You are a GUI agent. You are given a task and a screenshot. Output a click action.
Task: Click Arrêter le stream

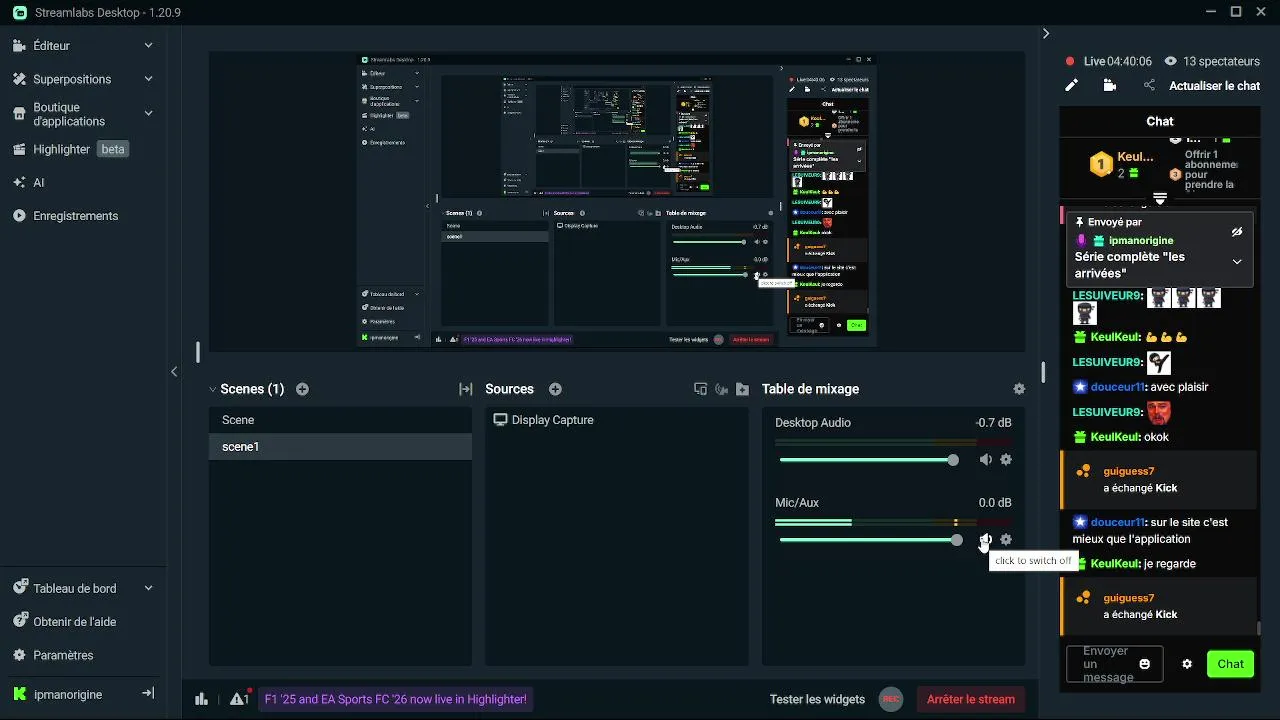tap(971, 699)
